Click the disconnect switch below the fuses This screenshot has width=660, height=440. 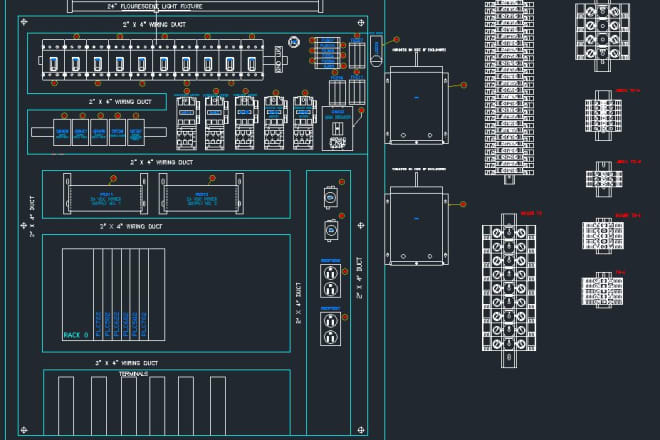pos(337,127)
